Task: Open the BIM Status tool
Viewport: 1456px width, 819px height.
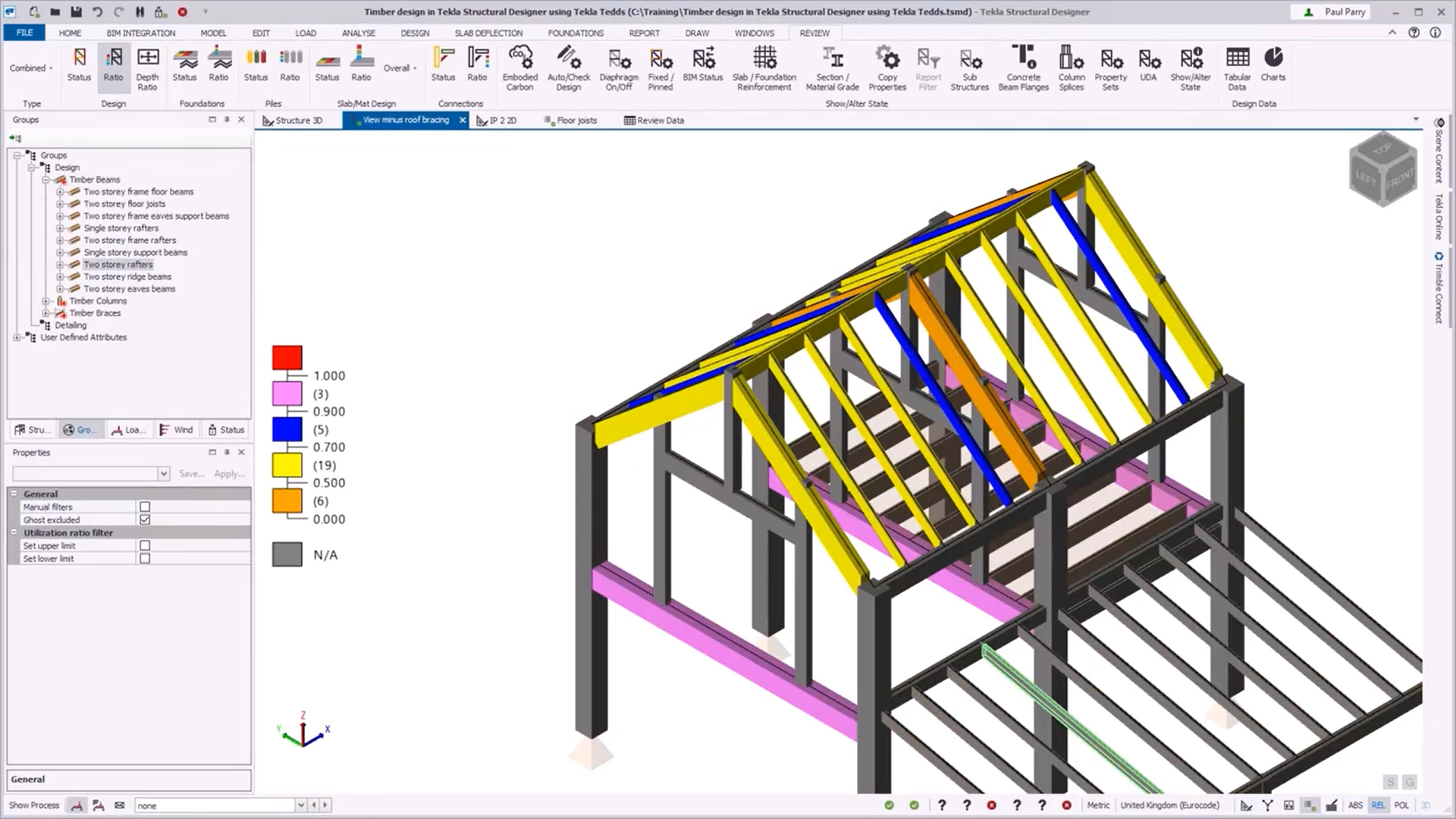Action: point(703,65)
